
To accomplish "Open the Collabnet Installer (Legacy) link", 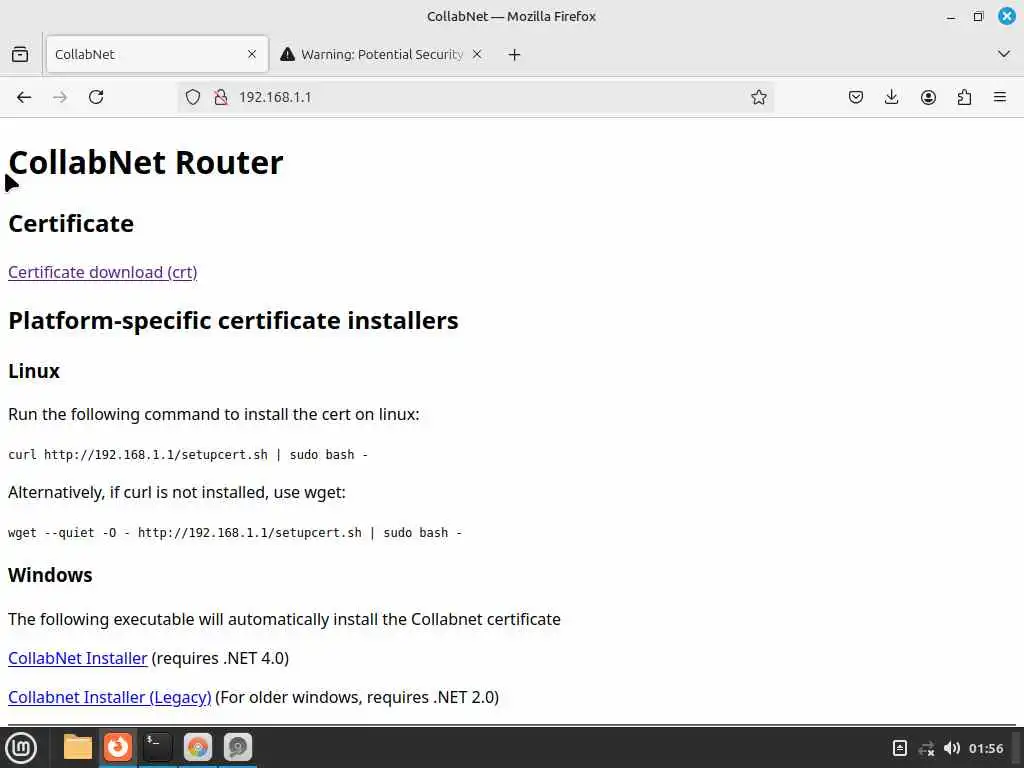I will pos(110,697).
